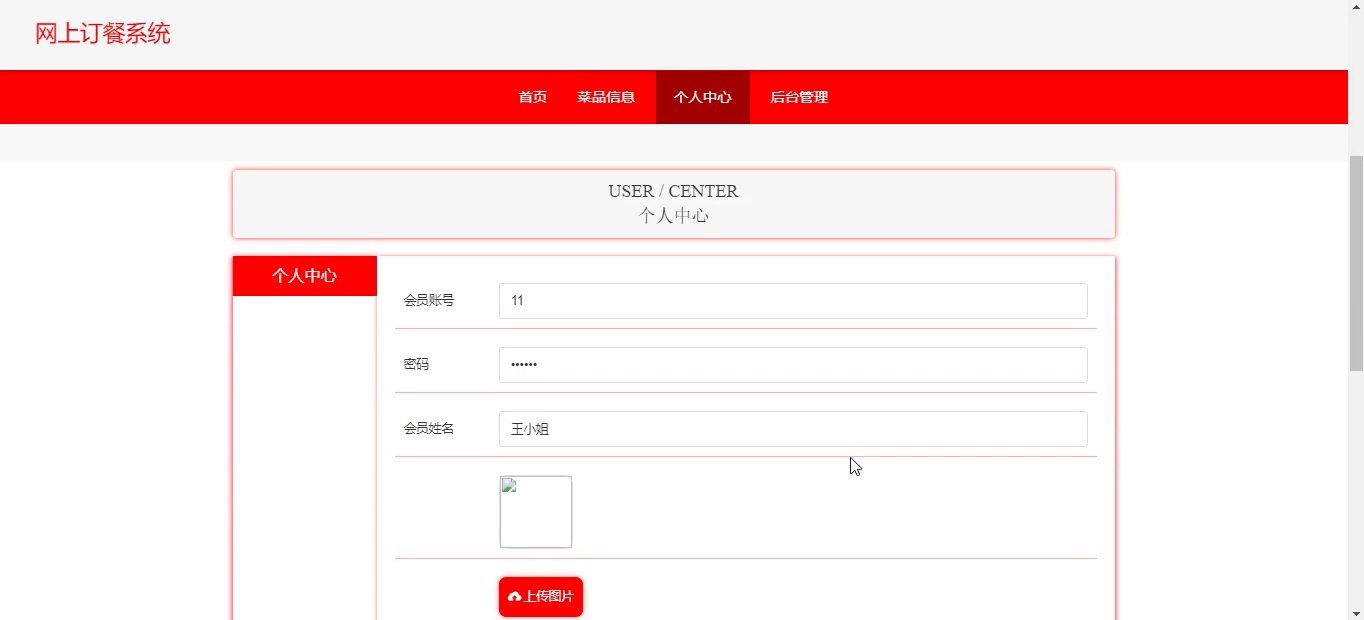Click the page vertical scrollbar thumb
Screen dimensions: 1364x620
1356,264
